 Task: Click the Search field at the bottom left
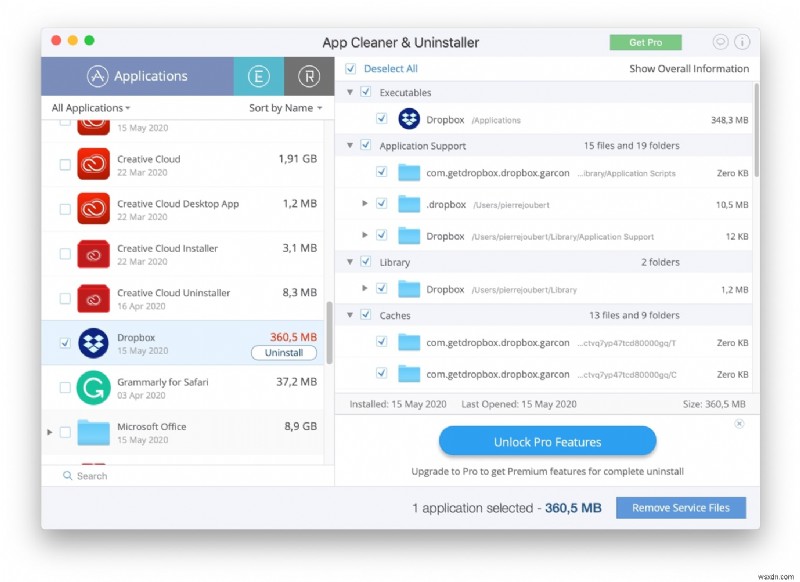[90, 476]
